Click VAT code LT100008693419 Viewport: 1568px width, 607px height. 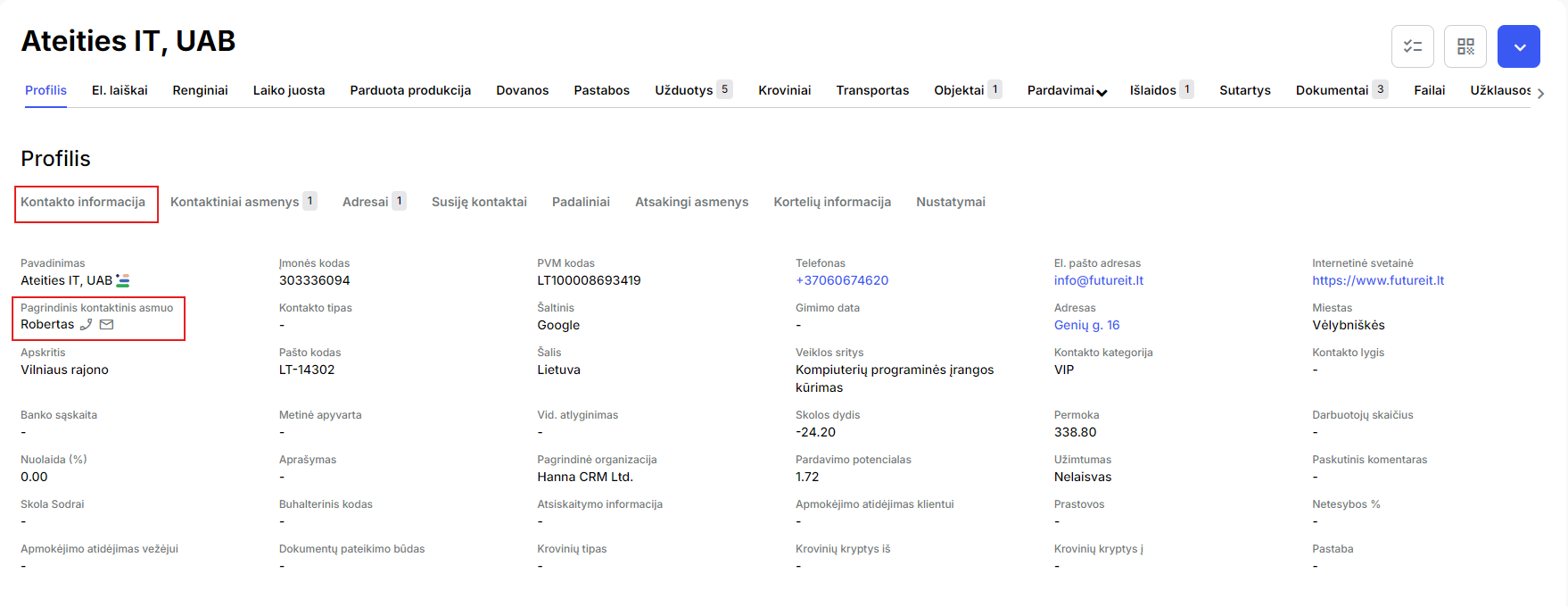tap(590, 280)
